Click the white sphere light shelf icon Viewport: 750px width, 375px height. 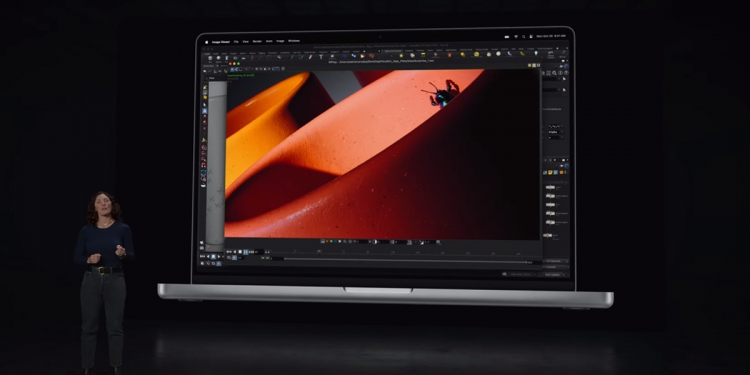(x=498, y=54)
